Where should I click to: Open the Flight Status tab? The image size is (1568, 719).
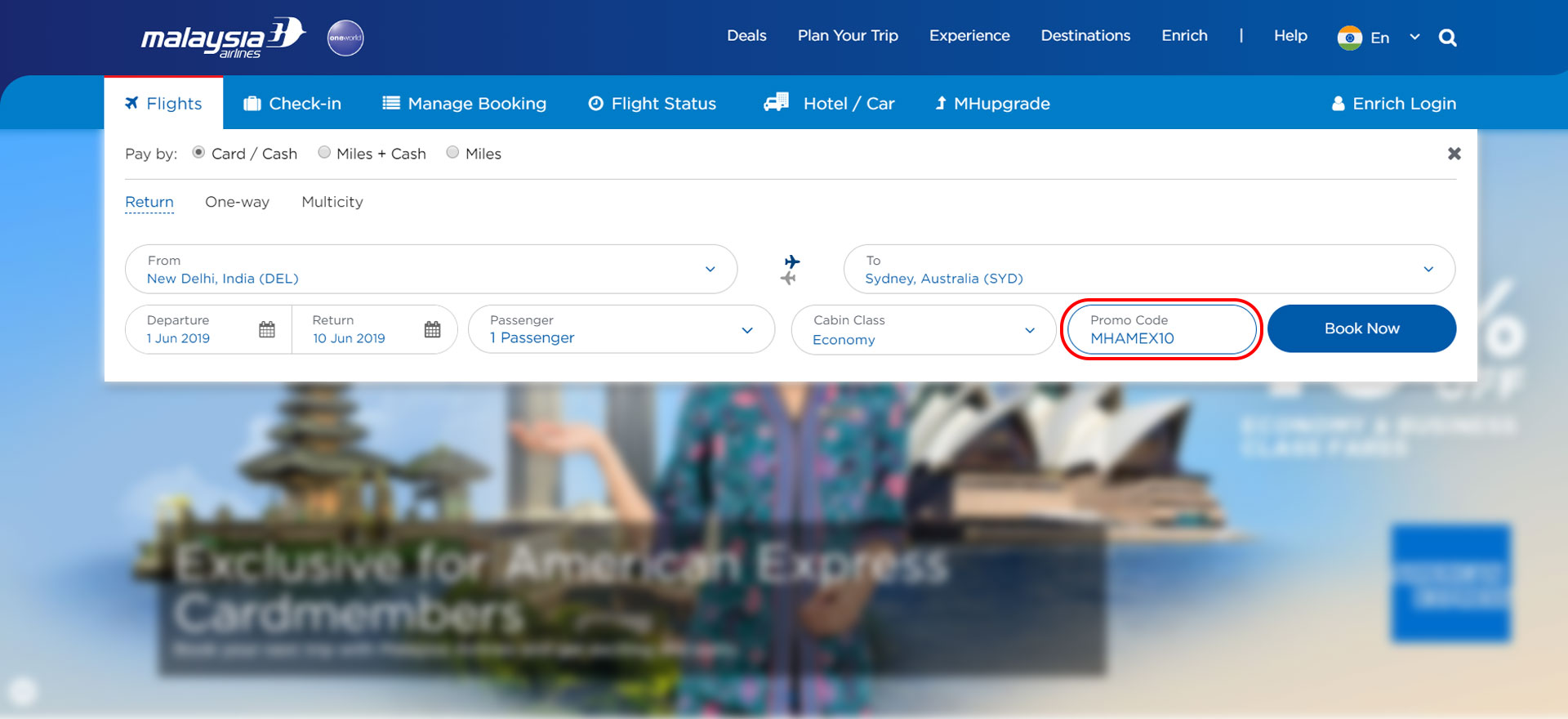pyautogui.click(x=653, y=103)
